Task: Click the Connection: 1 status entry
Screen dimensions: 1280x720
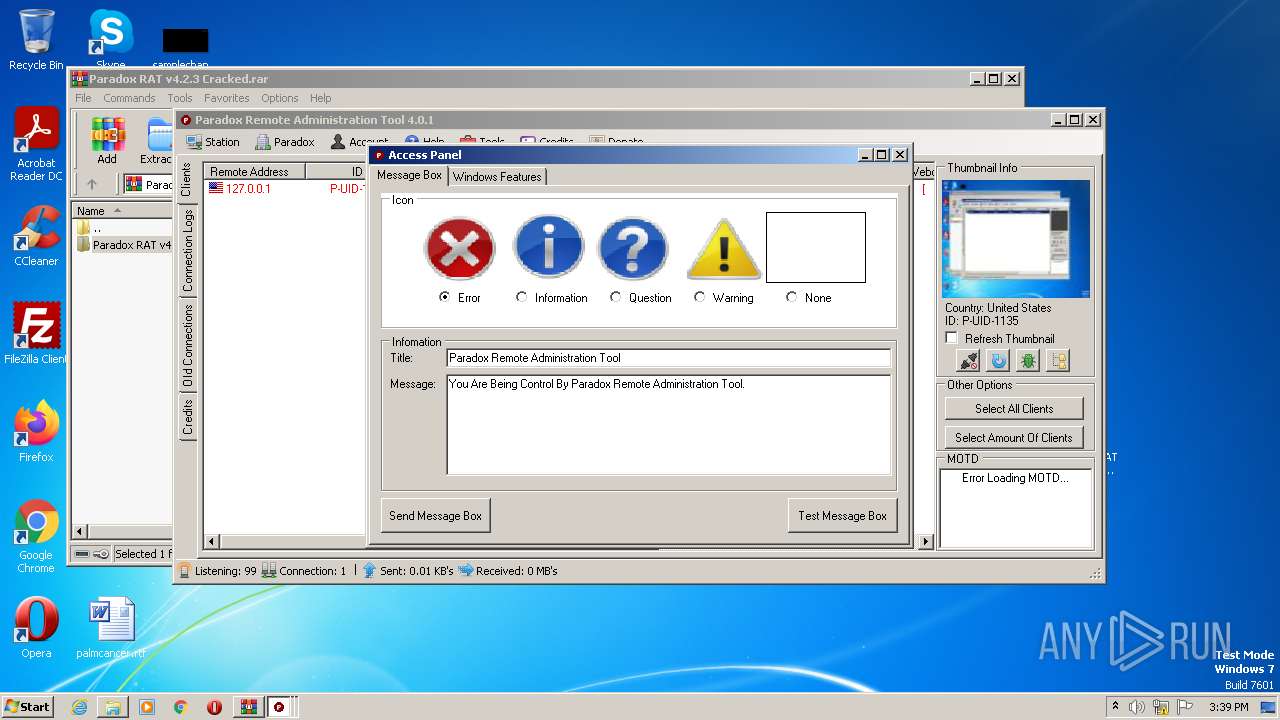Action: (304, 571)
